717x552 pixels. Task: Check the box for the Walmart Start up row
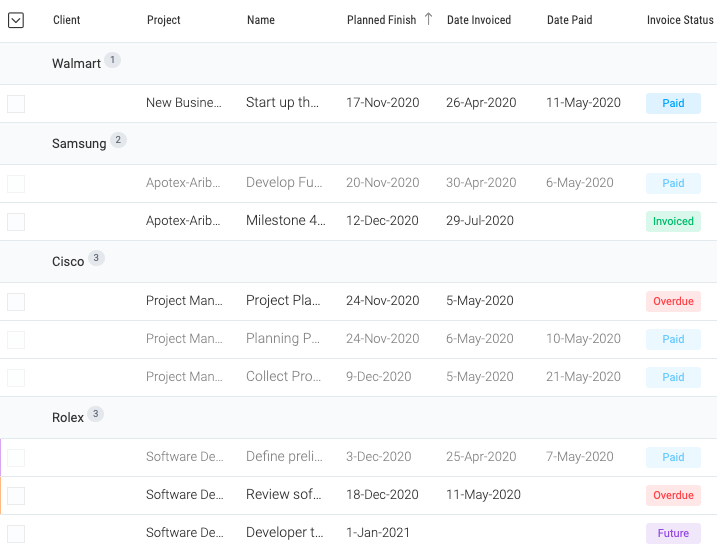click(x=16, y=104)
